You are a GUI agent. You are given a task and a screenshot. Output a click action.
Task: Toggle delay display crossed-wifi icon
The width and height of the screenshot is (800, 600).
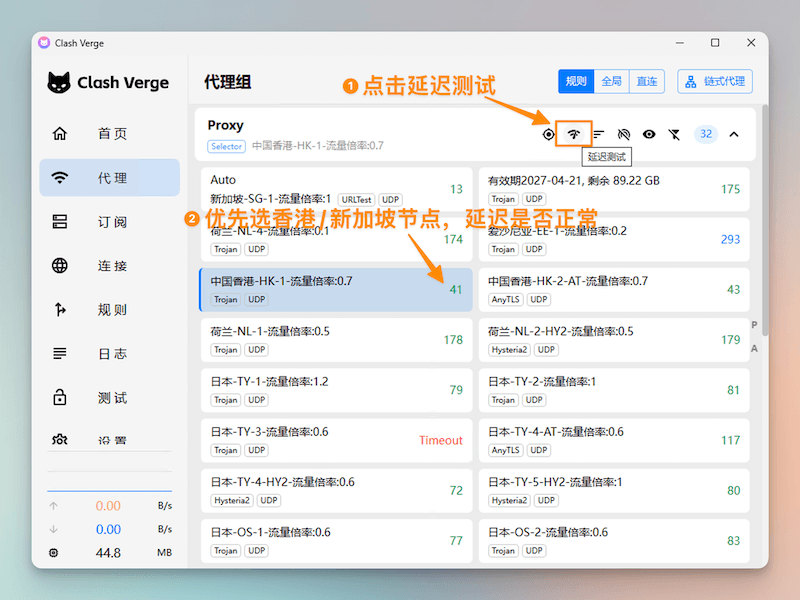pyautogui.click(x=623, y=134)
